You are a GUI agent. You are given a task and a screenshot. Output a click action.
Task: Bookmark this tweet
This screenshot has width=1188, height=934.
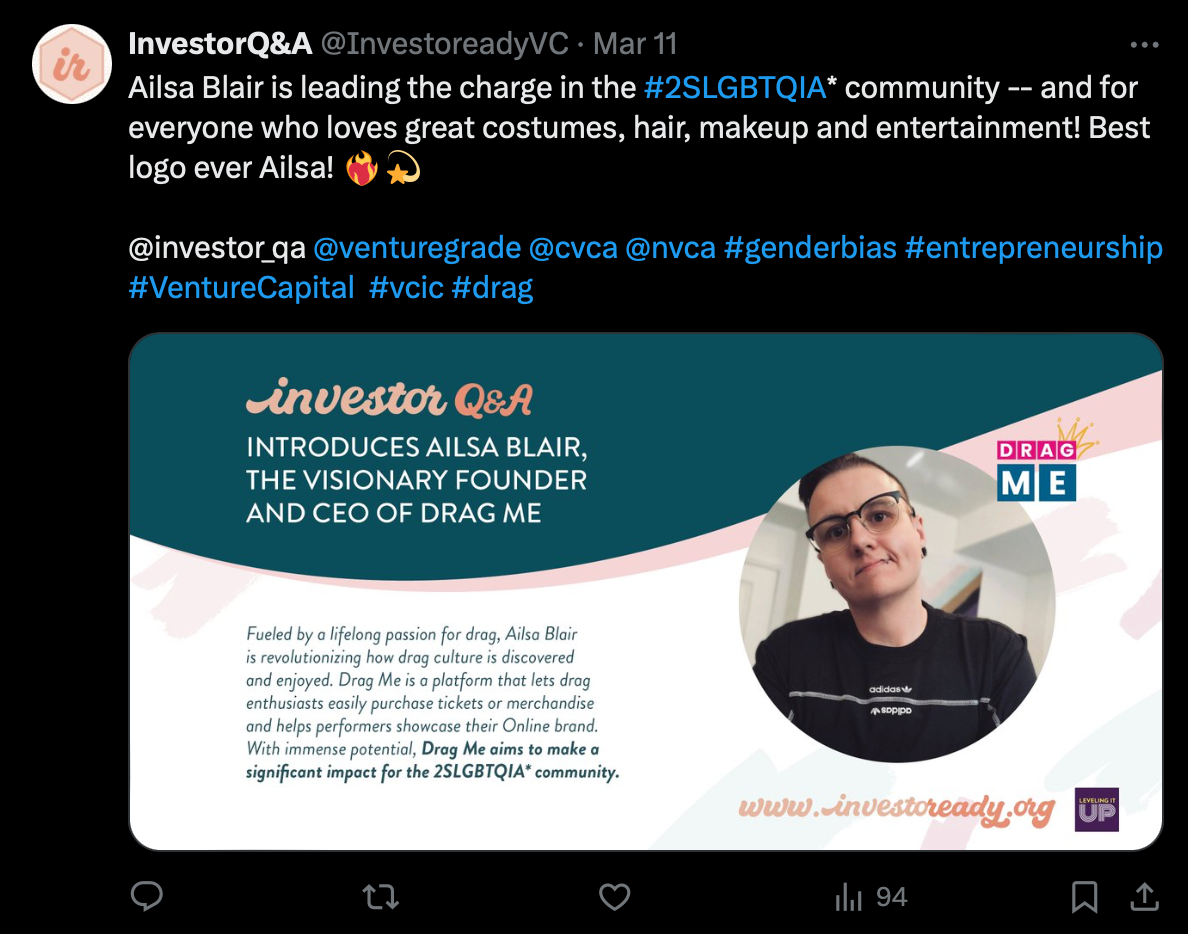(1084, 897)
